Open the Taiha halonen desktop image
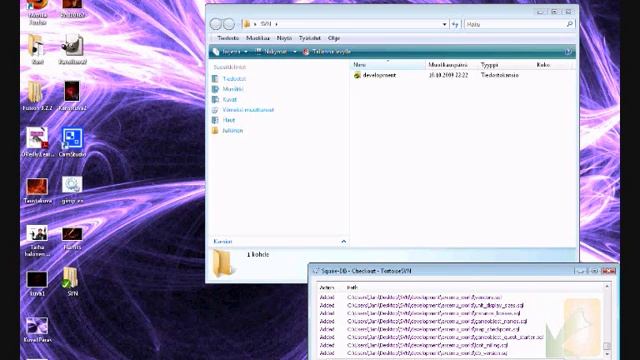Viewport: 640px width, 360px height. (x=37, y=241)
